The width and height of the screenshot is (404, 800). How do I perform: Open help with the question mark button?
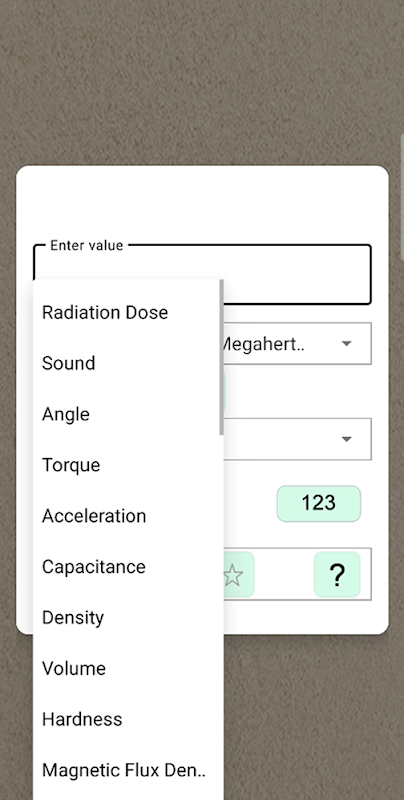click(x=337, y=574)
